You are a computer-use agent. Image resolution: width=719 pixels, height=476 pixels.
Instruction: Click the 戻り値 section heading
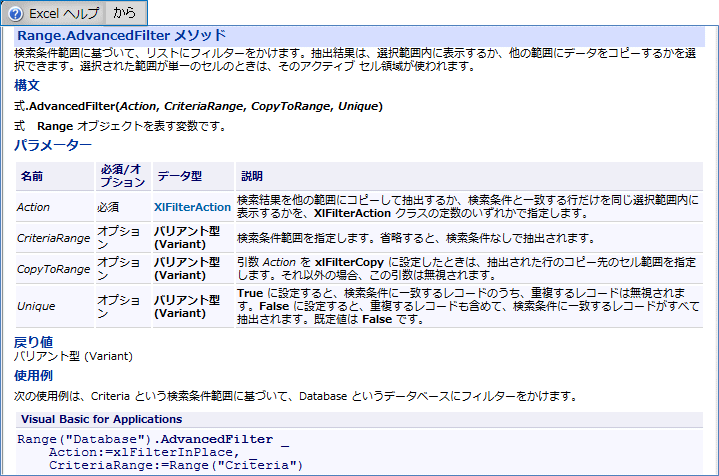(33, 342)
